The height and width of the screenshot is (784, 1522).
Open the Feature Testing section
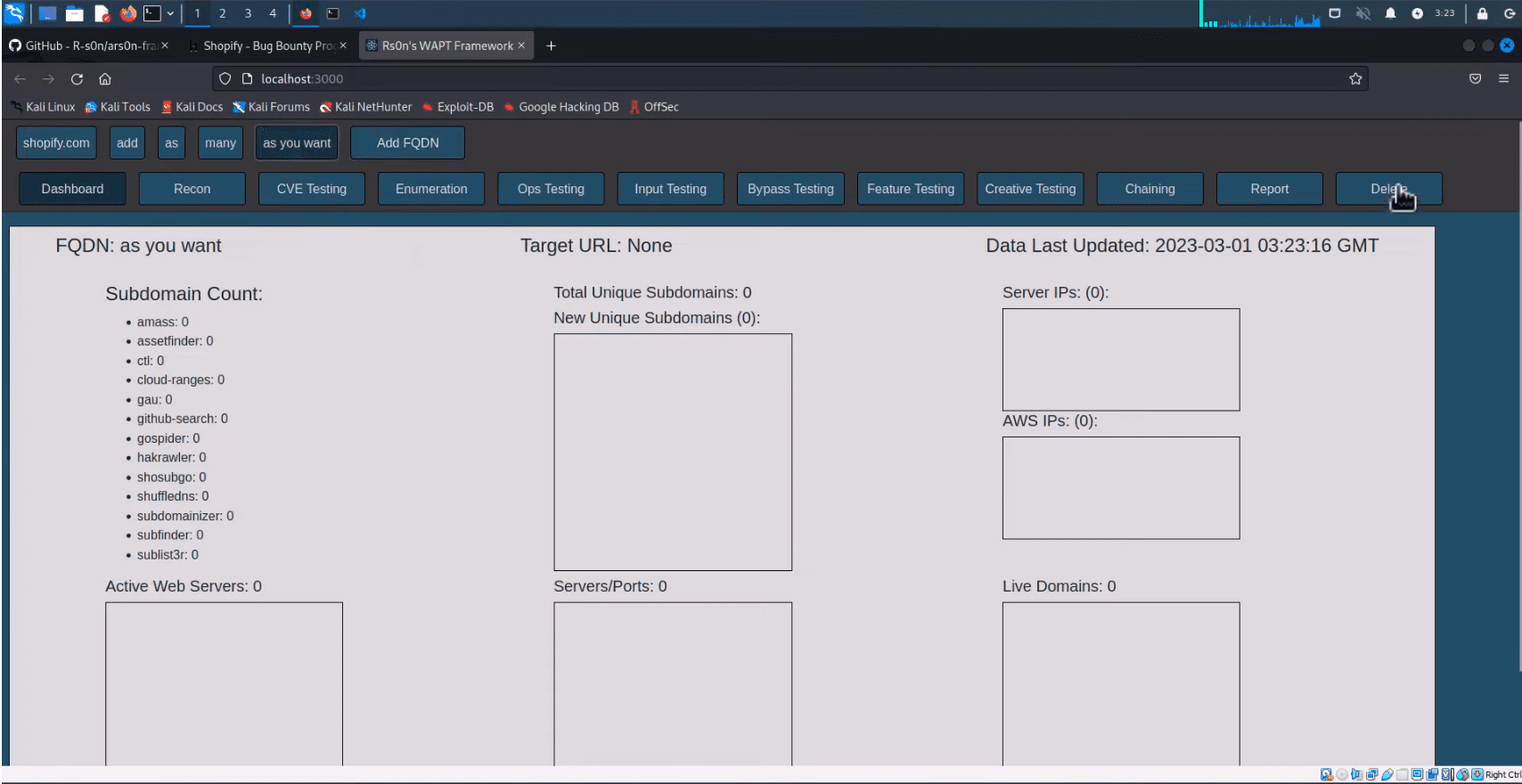click(910, 189)
